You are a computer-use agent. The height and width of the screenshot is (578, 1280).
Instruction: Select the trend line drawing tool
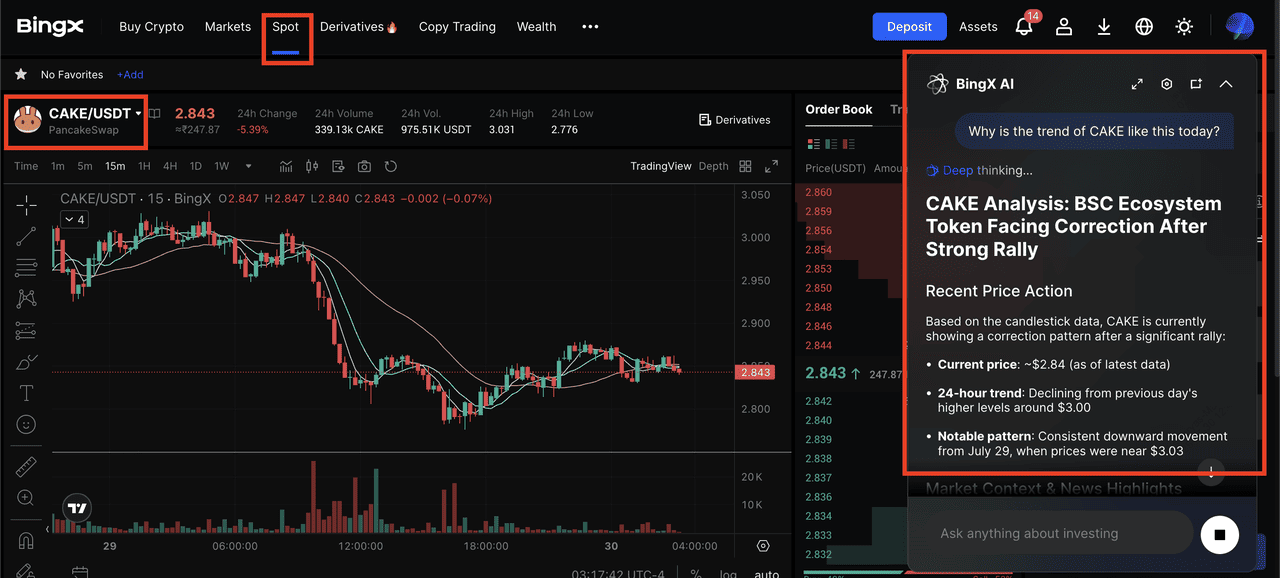point(27,236)
